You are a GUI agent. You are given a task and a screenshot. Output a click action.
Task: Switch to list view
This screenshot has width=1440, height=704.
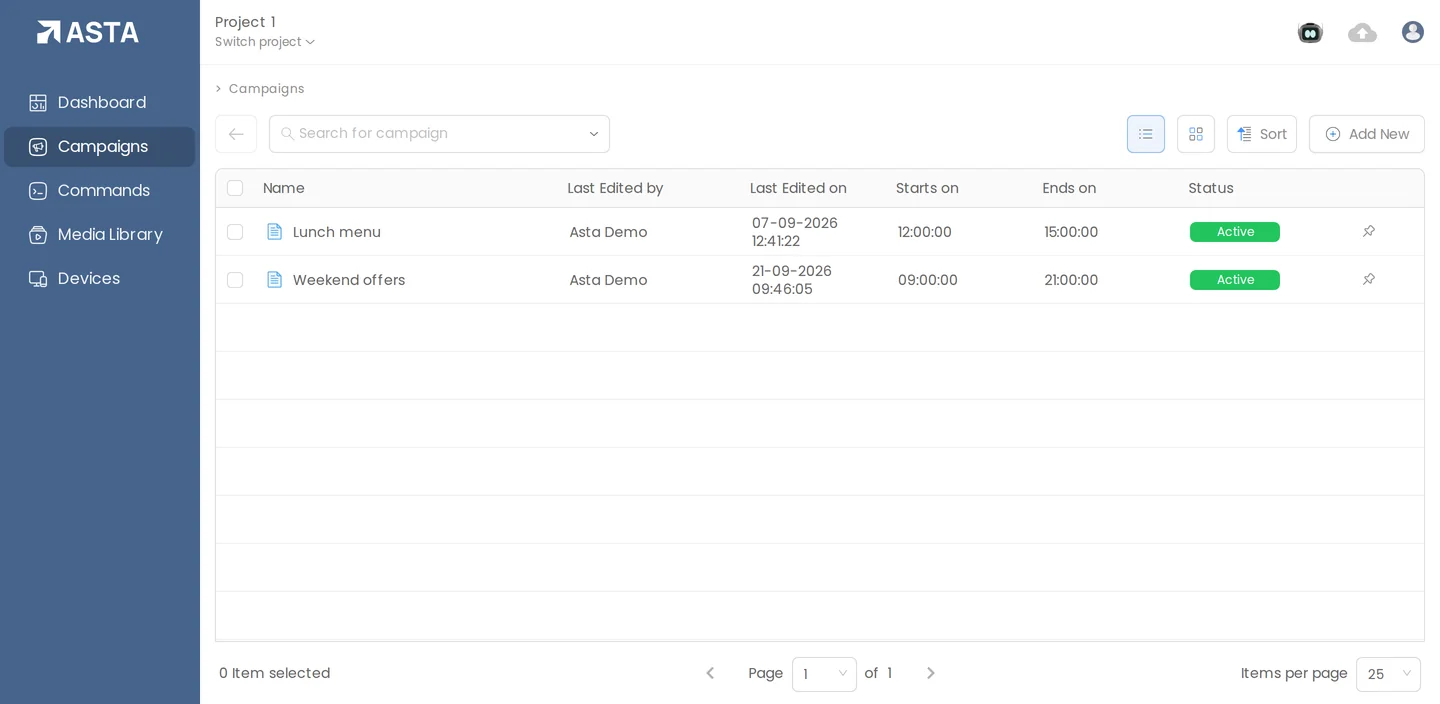click(1146, 134)
